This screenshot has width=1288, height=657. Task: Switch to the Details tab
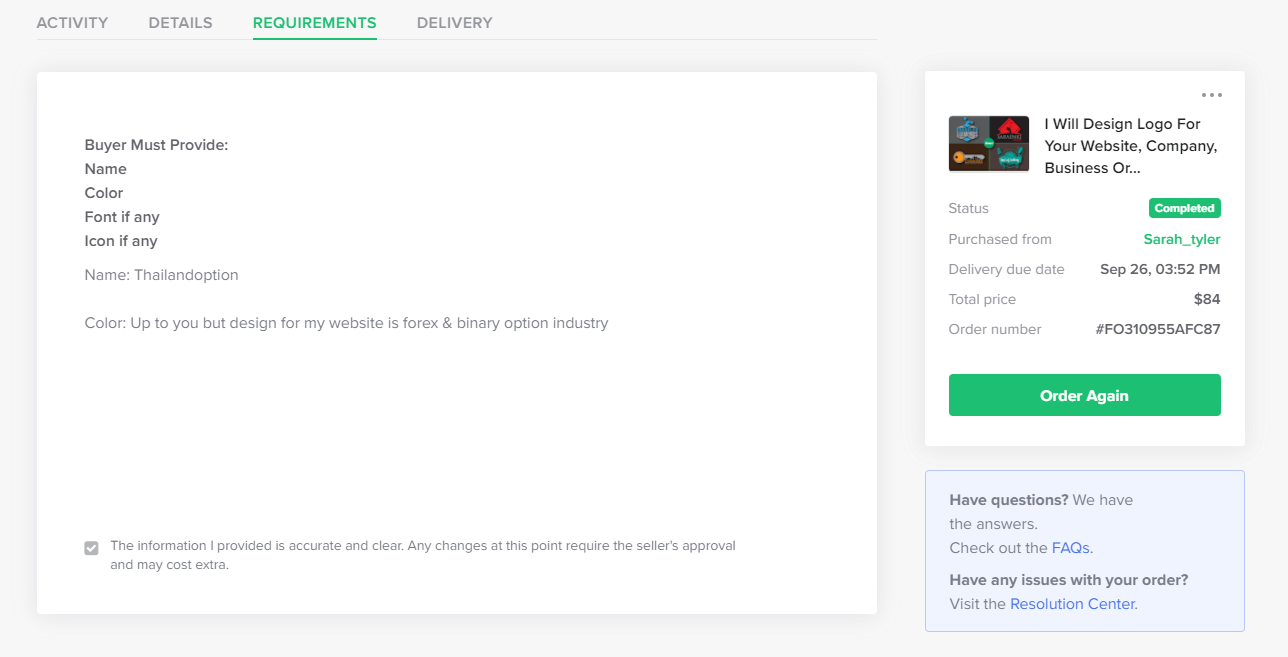coord(180,22)
